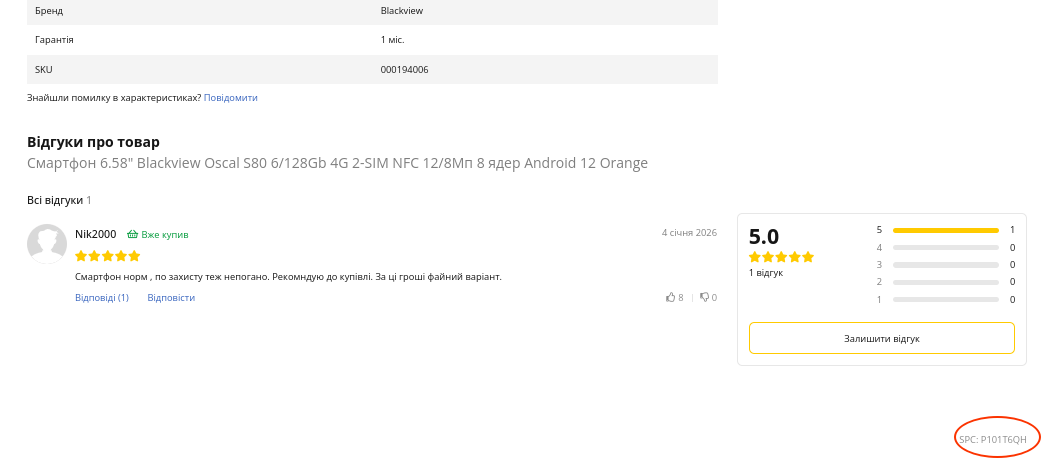Click the Nik2000 username

96,234
